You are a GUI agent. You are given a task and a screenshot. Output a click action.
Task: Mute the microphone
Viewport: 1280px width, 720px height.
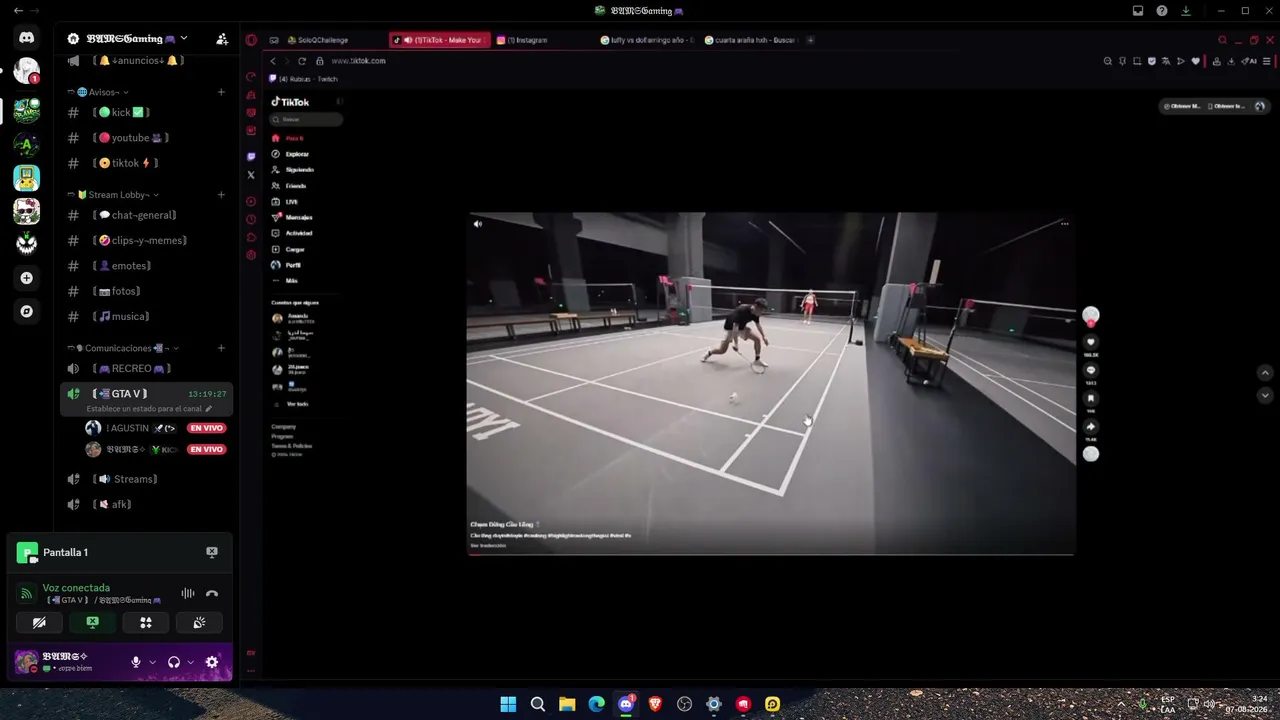[x=136, y=662]
